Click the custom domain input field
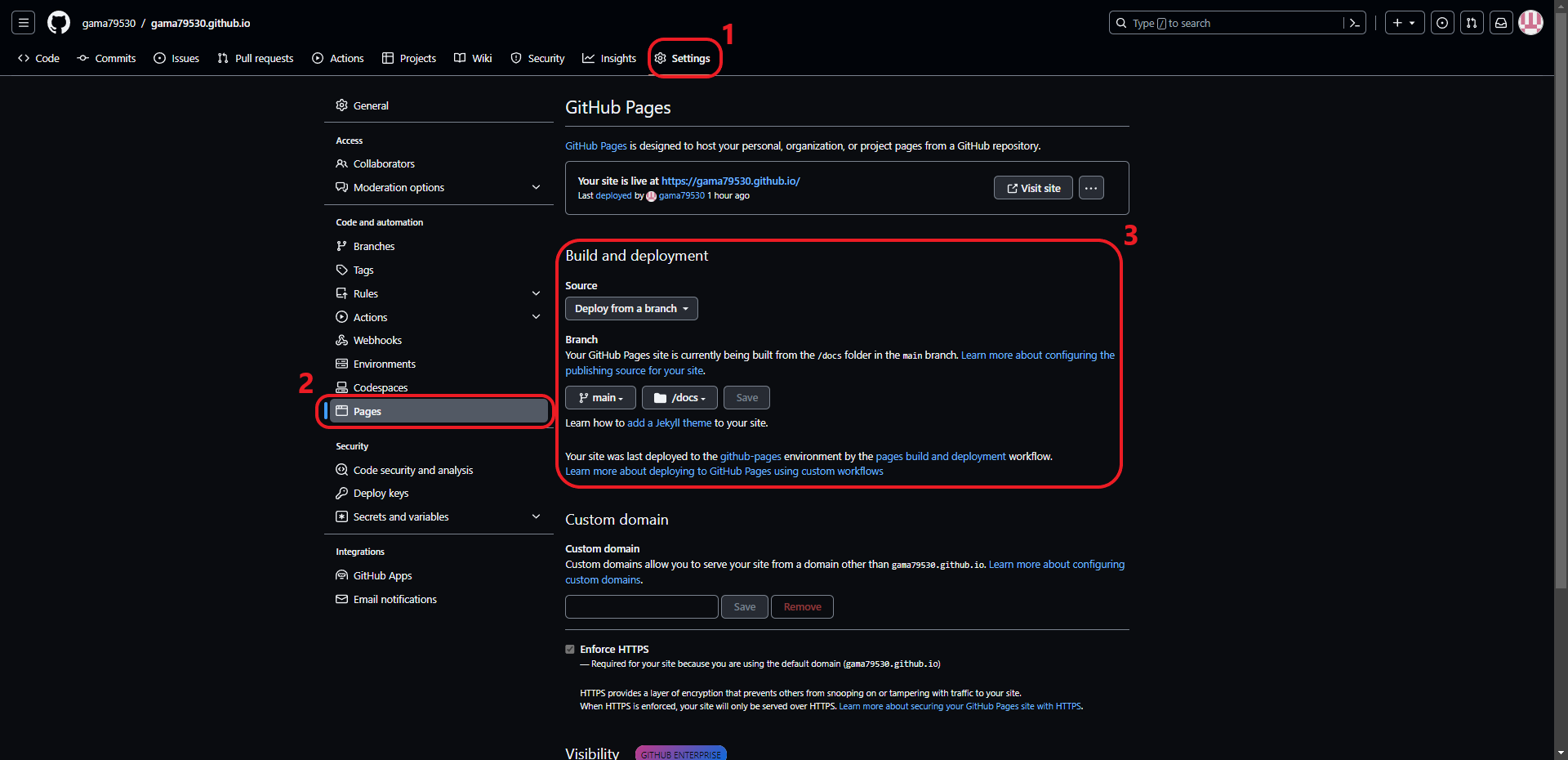 tap(641, 606)
